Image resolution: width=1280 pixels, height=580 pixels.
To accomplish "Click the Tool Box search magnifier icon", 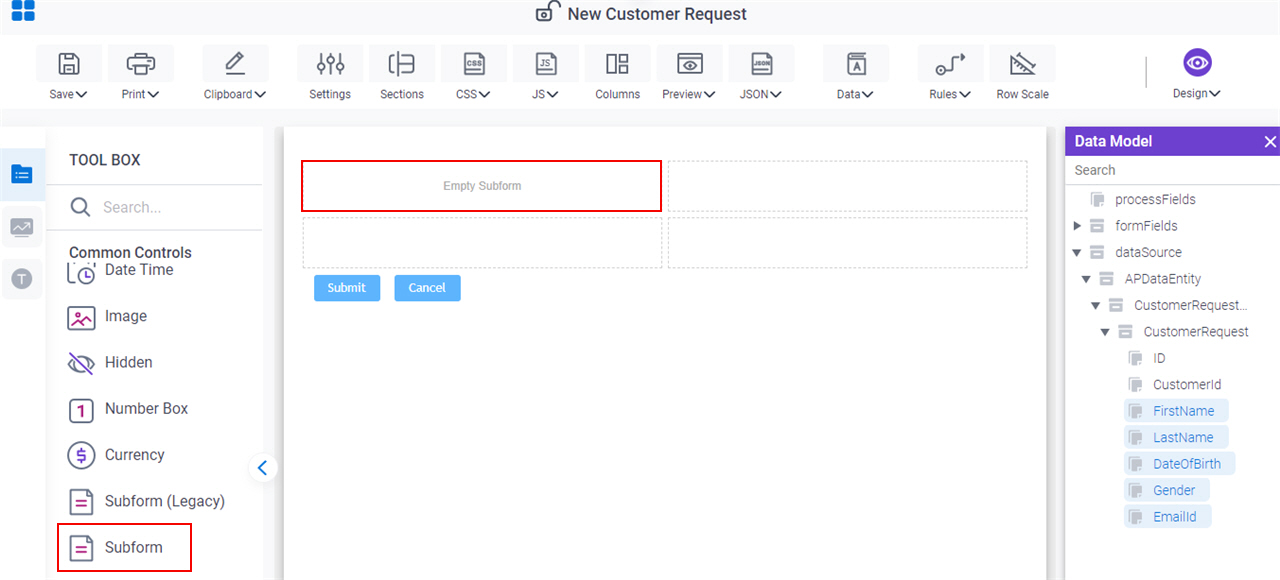I will [80, 207].
